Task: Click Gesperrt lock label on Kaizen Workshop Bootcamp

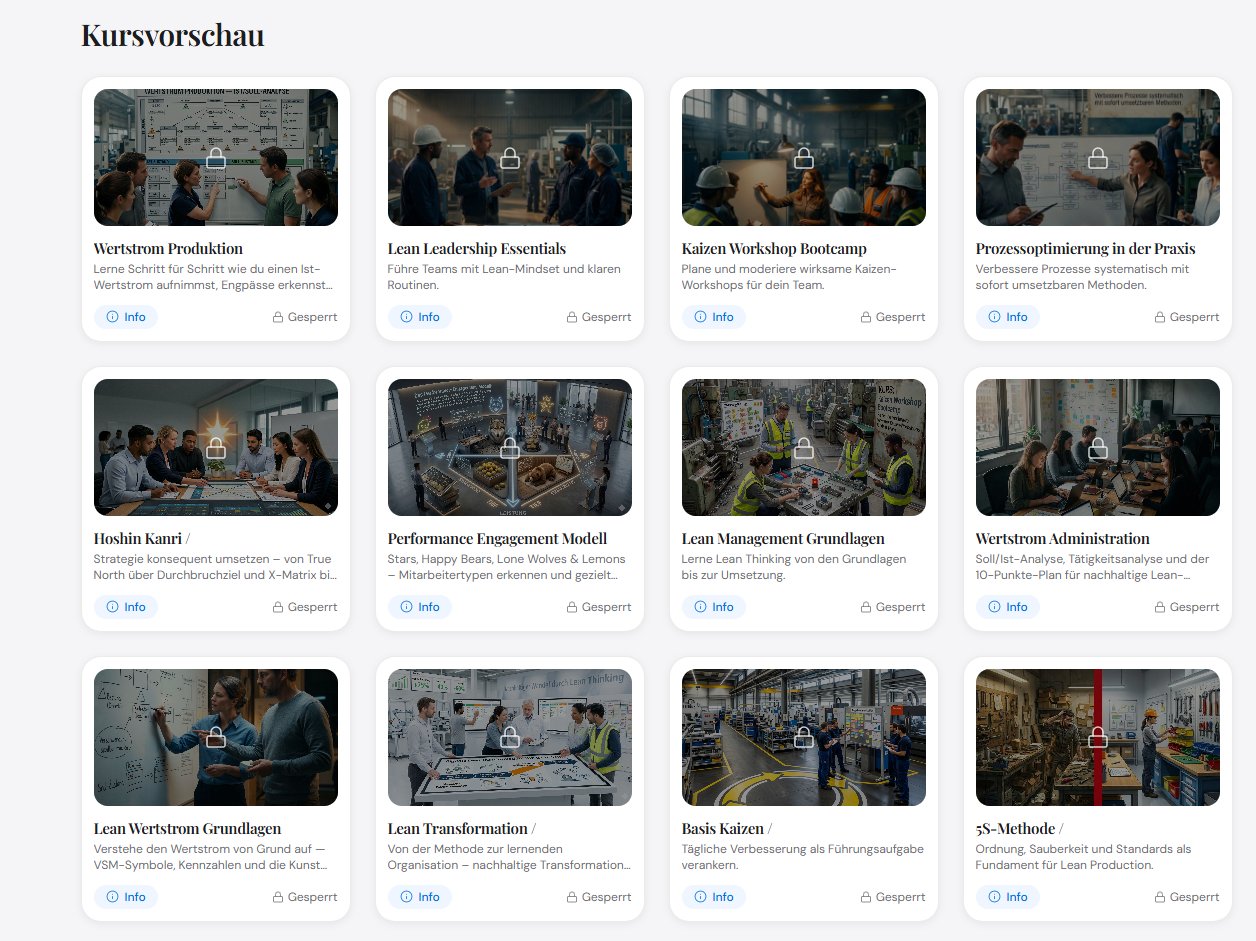Action: (x=892, y=317)
